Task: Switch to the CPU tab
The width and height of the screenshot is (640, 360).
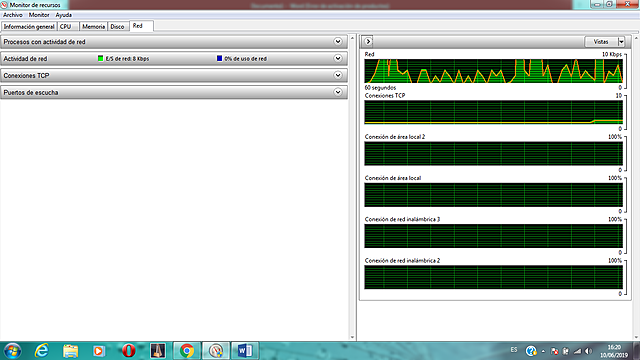Action: click(68, 27)
